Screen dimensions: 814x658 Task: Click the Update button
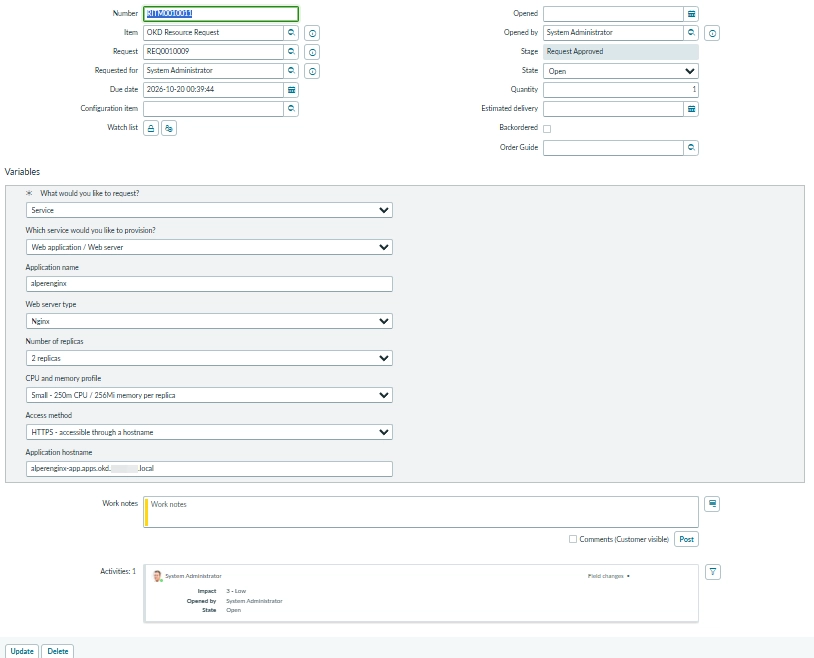click(x=22, y=651)
